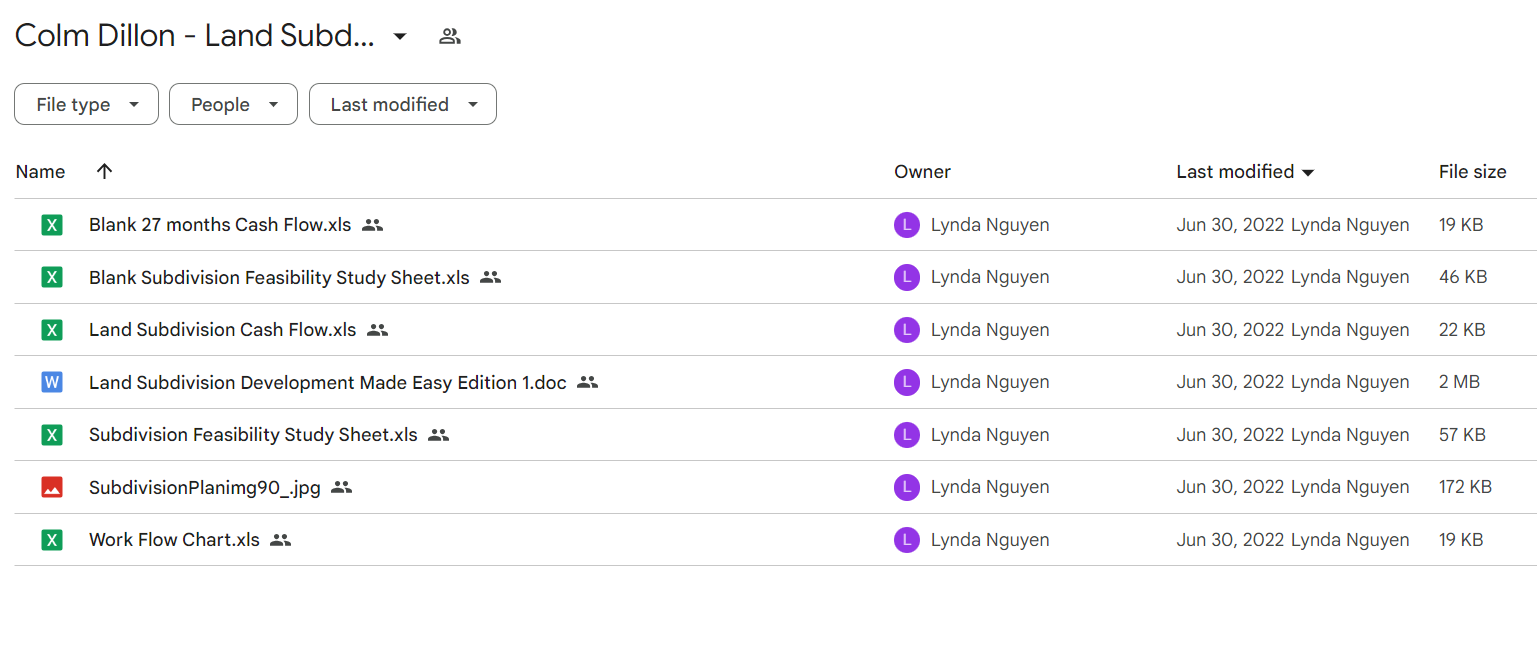Click shared icon next to Land Subdivision Cash Flow

pyautogui.click(x=377, y=329)
